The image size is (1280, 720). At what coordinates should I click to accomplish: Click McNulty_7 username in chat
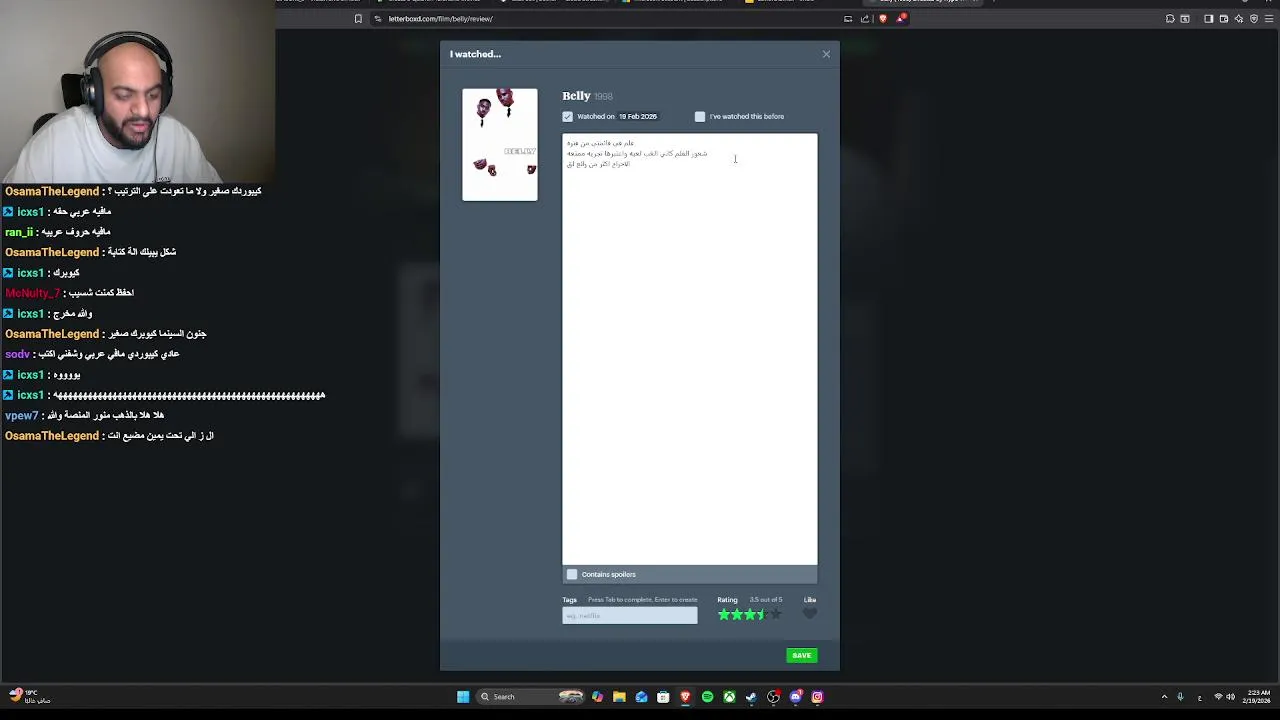[33, 293]
